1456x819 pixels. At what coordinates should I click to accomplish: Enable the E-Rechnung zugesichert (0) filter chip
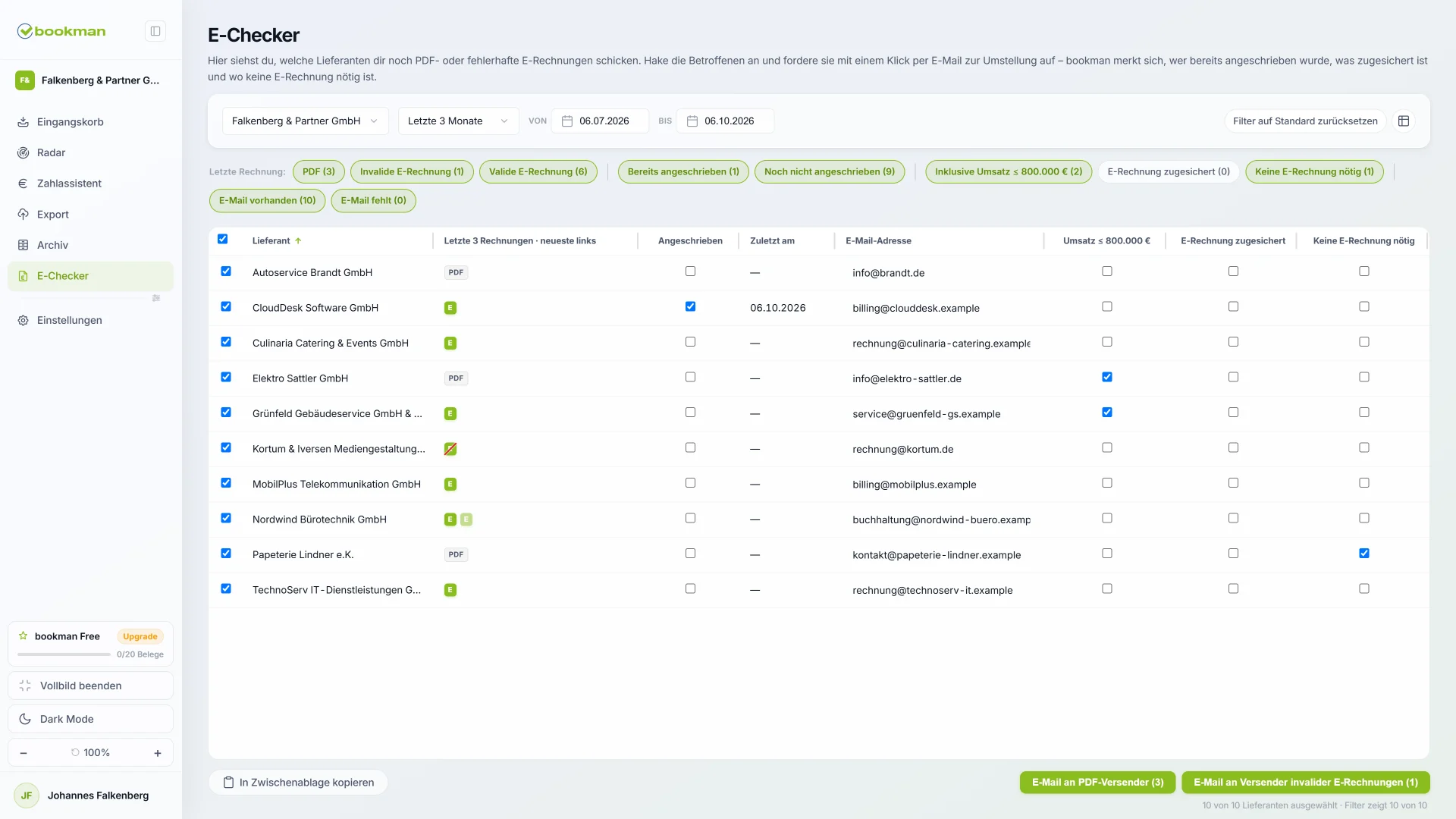click(1169, 172)
